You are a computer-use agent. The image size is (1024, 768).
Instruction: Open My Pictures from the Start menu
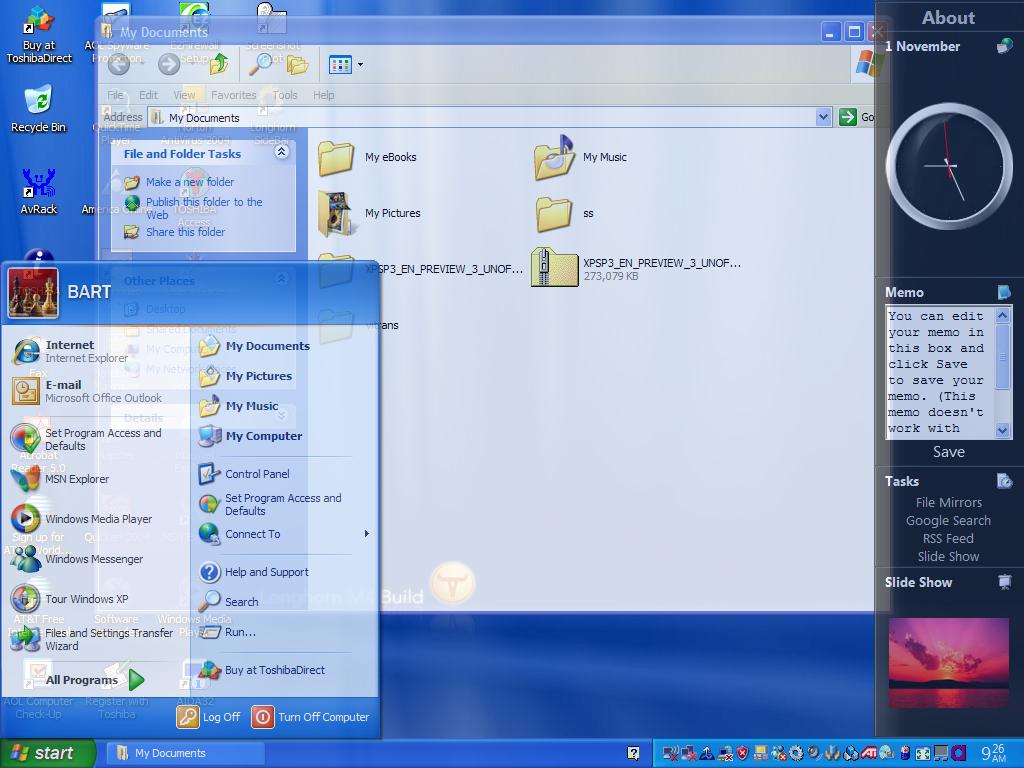pyautogui.click(x=246, y=376)
